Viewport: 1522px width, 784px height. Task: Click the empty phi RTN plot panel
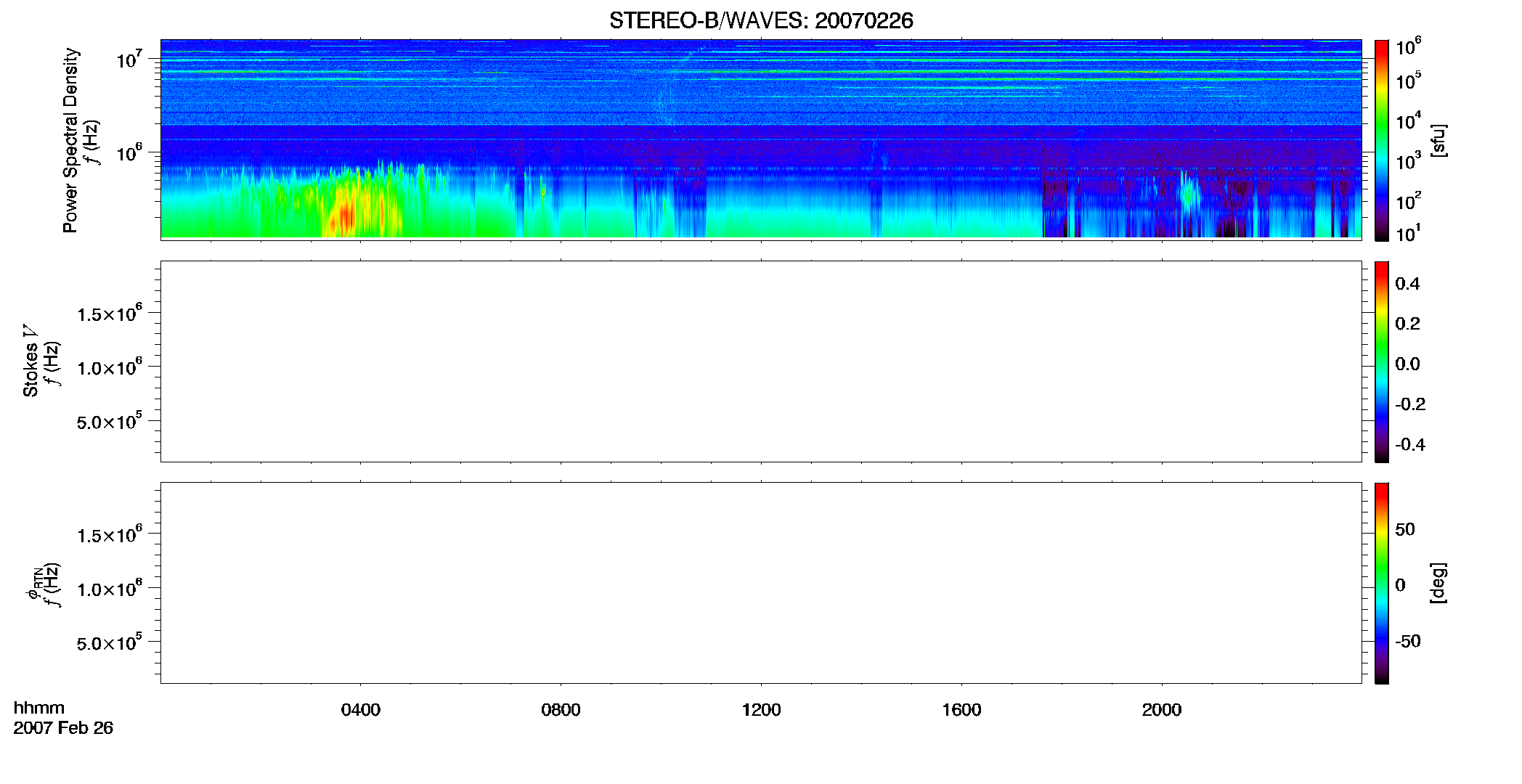click(x=760, y=583)
